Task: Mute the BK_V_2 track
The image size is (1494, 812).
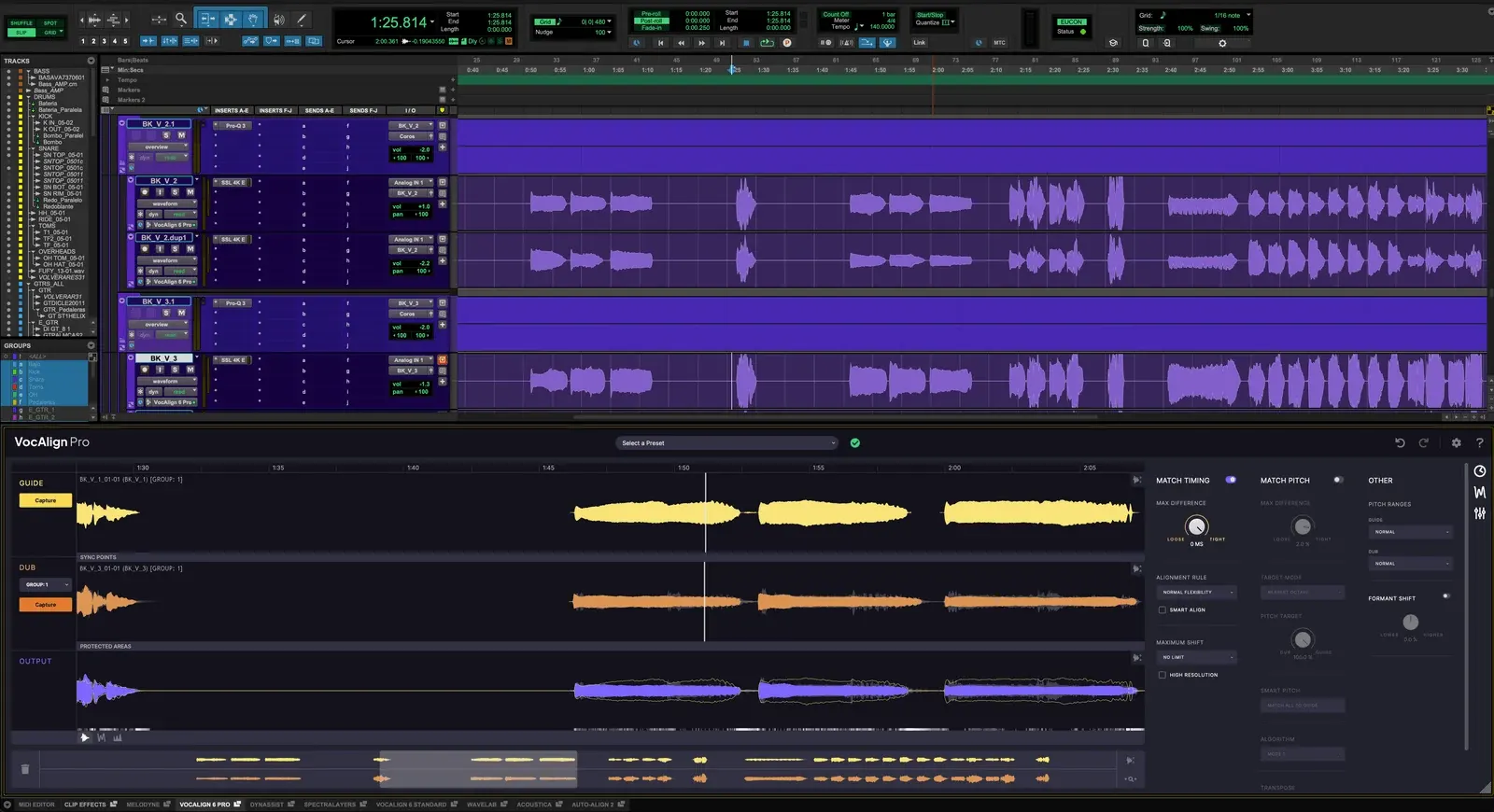Action: click(190, 192)
